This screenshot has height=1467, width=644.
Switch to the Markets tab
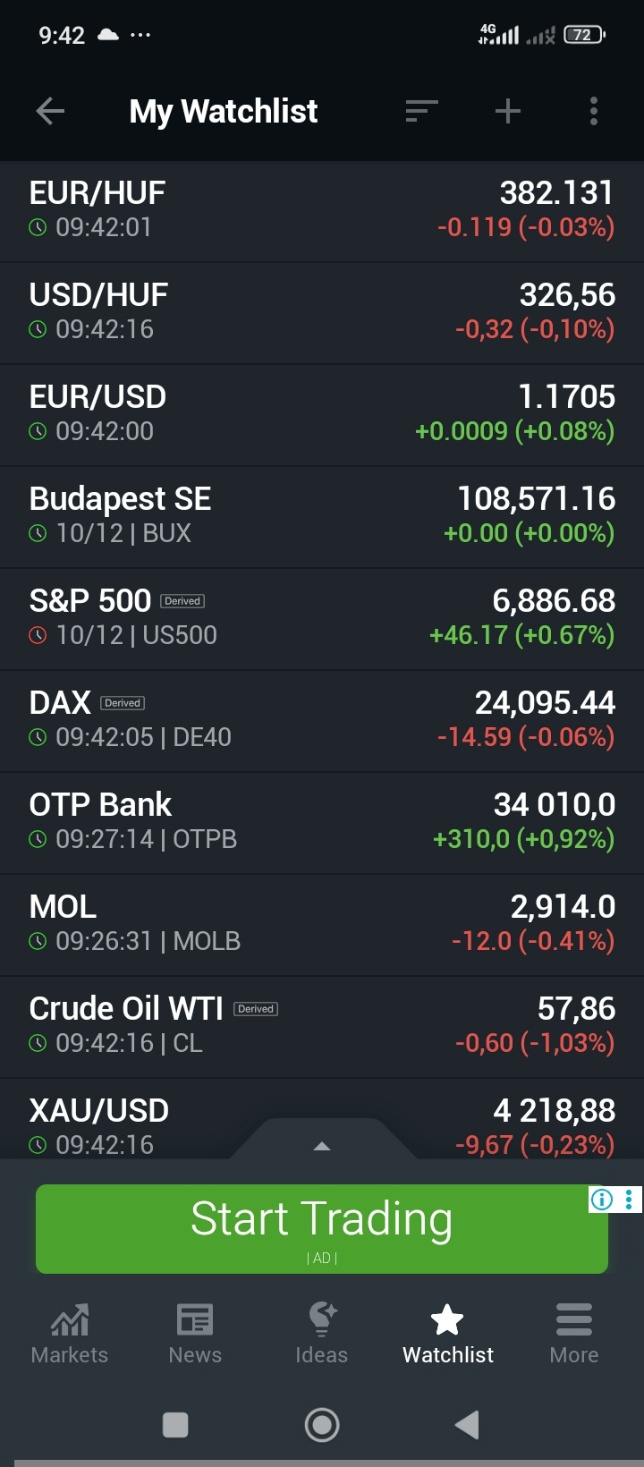[x=69, y=1334]
